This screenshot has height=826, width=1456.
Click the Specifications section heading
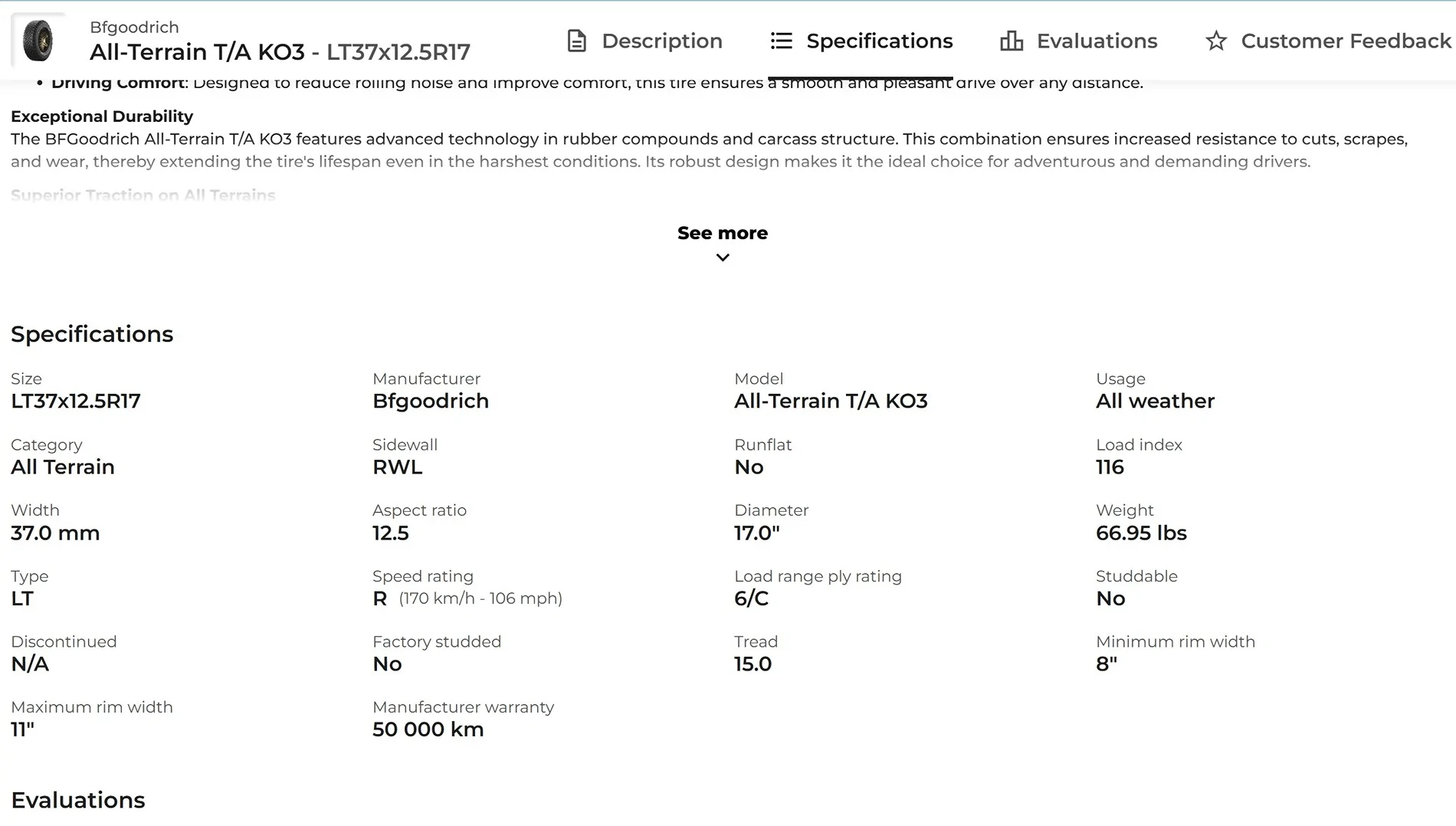92,334
